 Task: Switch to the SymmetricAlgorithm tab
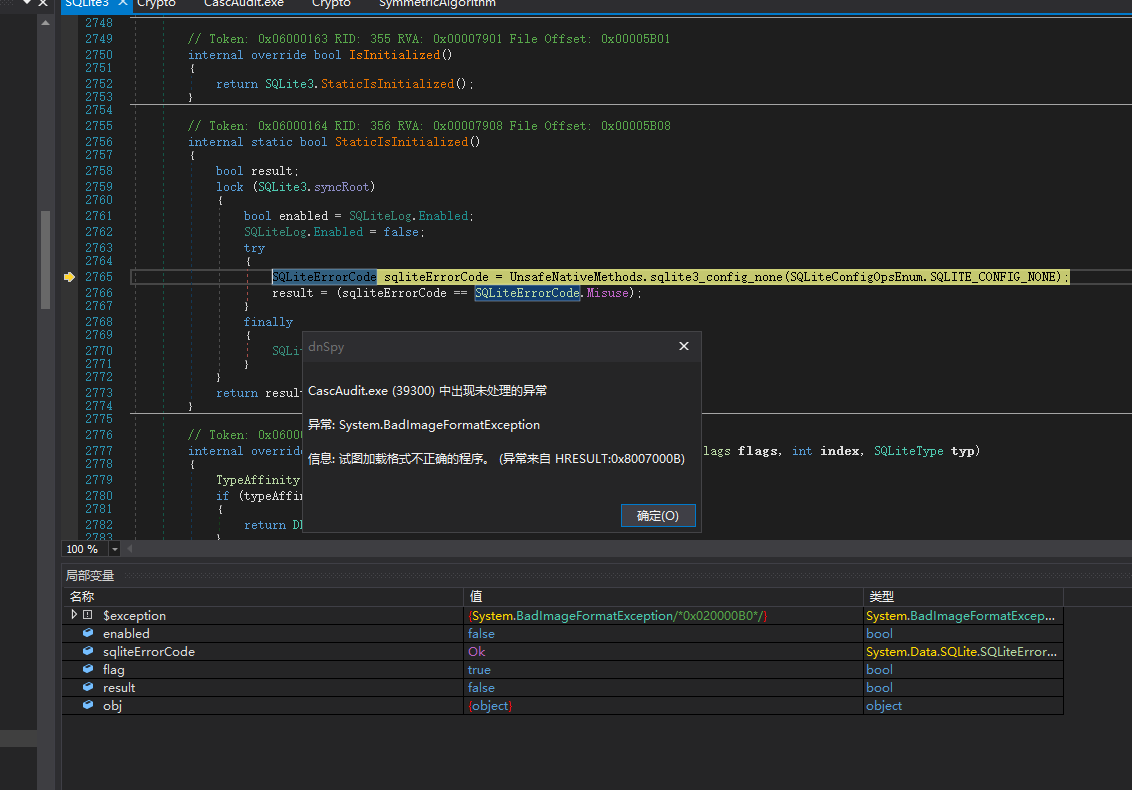click(x=437, y=4)
